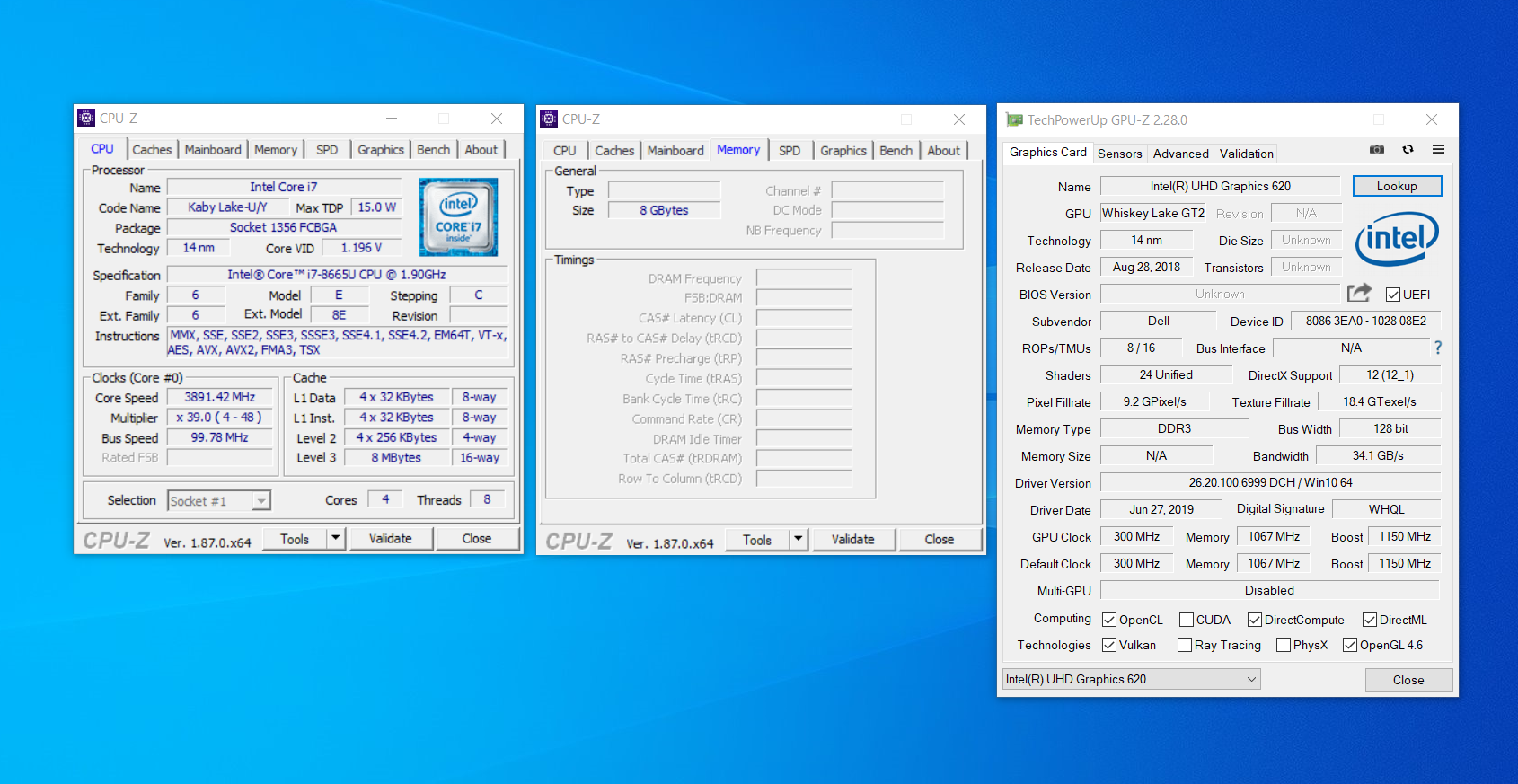Viewport: 1518px width, 784px height.
Task: Click the 8 GBytes memory size value
Action: click(664, 210)
